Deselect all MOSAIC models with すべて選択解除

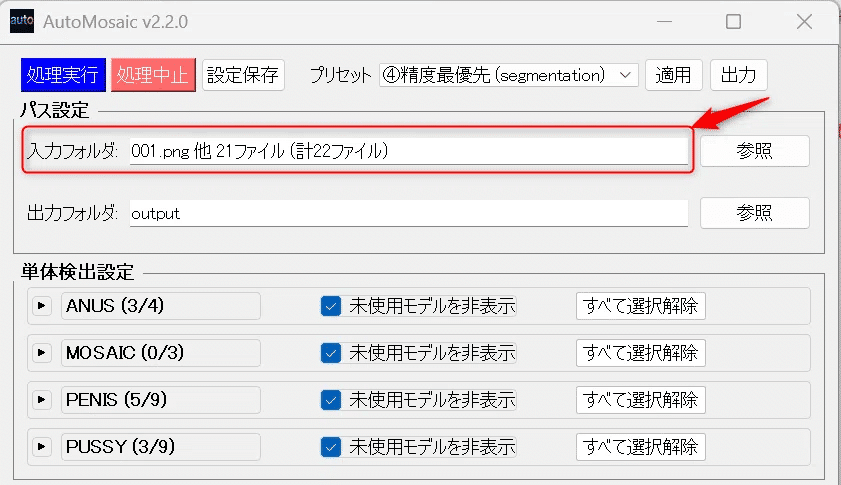641,353
